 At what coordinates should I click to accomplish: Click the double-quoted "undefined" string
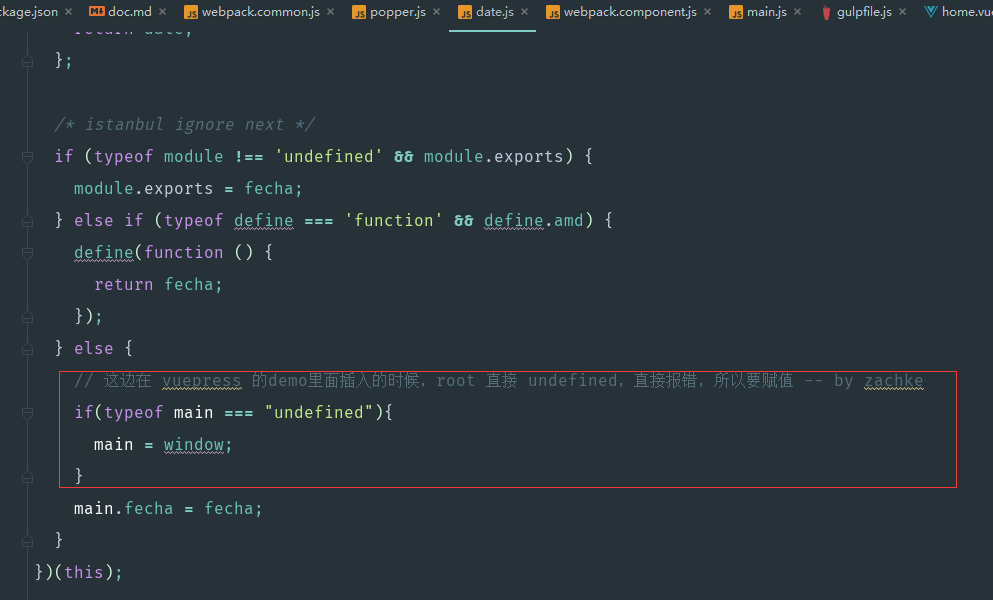pyautogui.click(x=319, y=412)
